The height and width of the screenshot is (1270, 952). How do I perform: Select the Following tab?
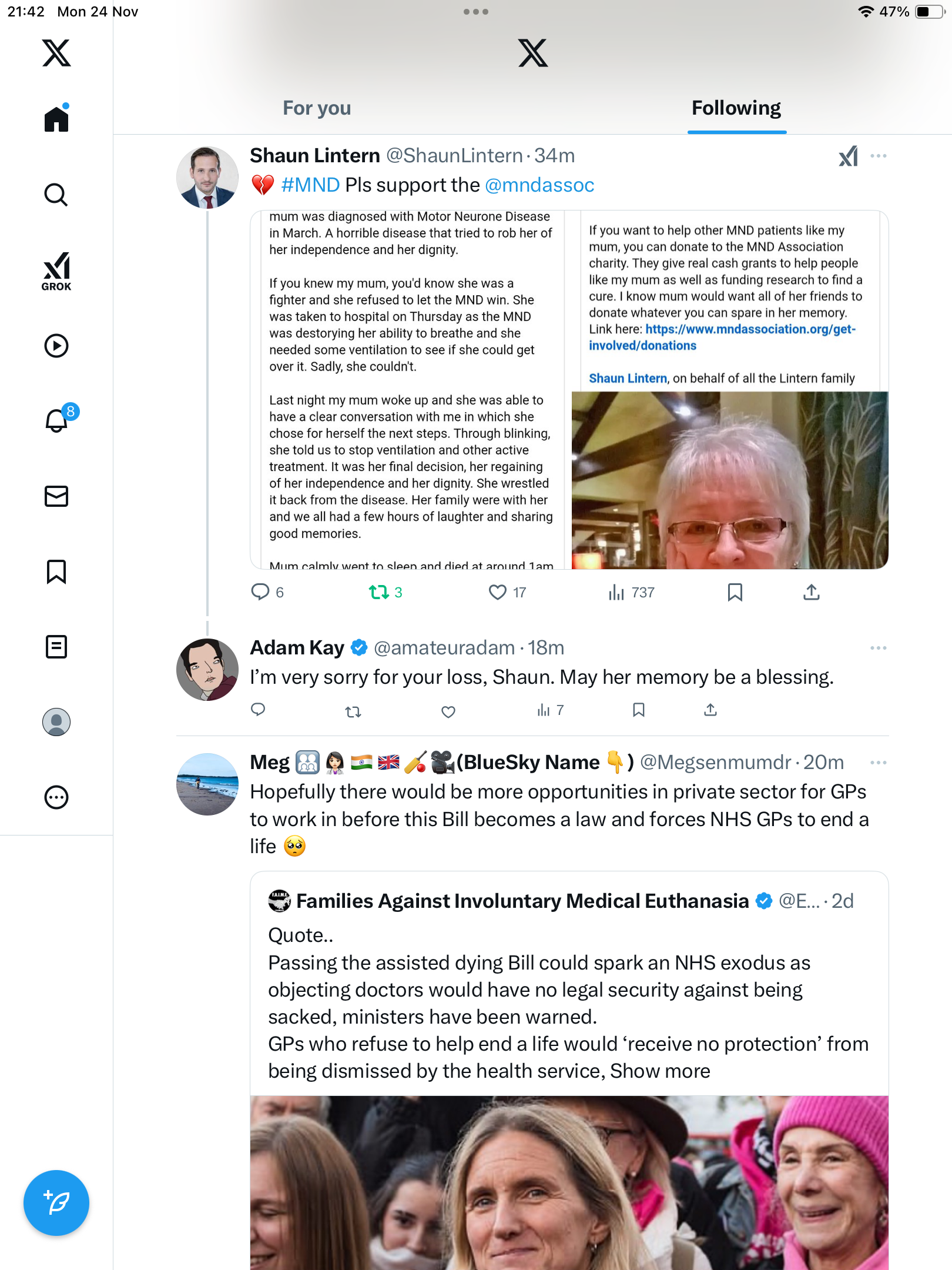(x=736, y=108)
